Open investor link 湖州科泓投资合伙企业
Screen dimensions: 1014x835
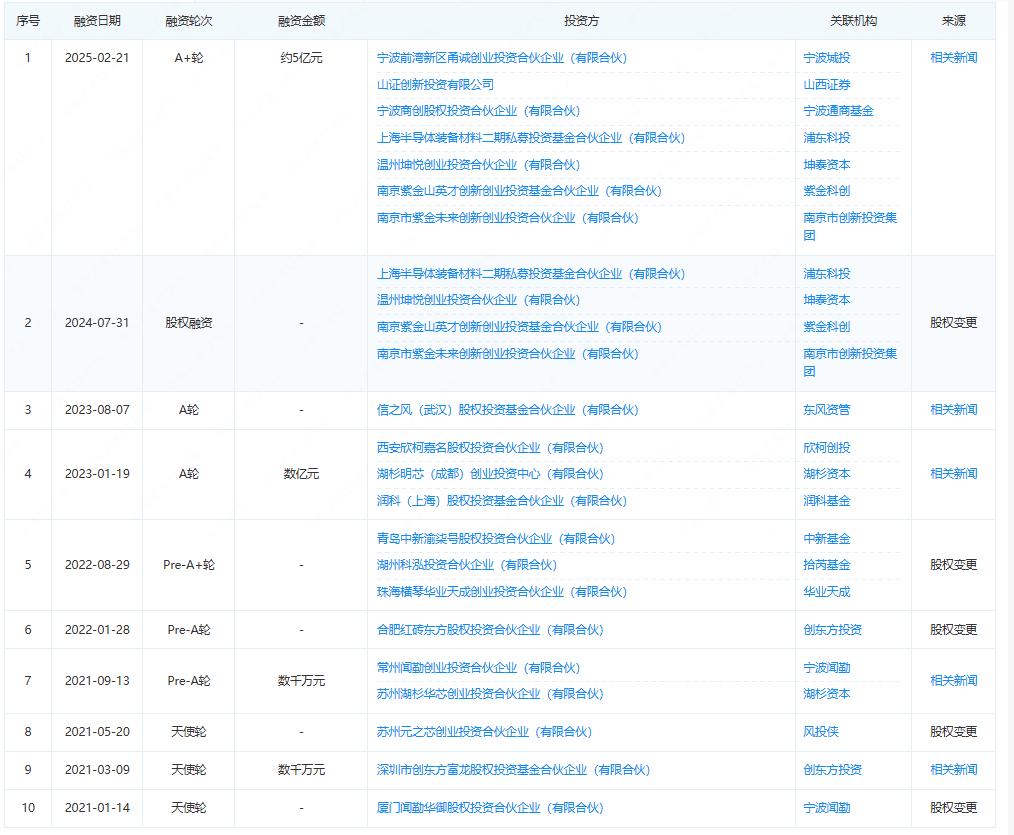click(467, 565)
